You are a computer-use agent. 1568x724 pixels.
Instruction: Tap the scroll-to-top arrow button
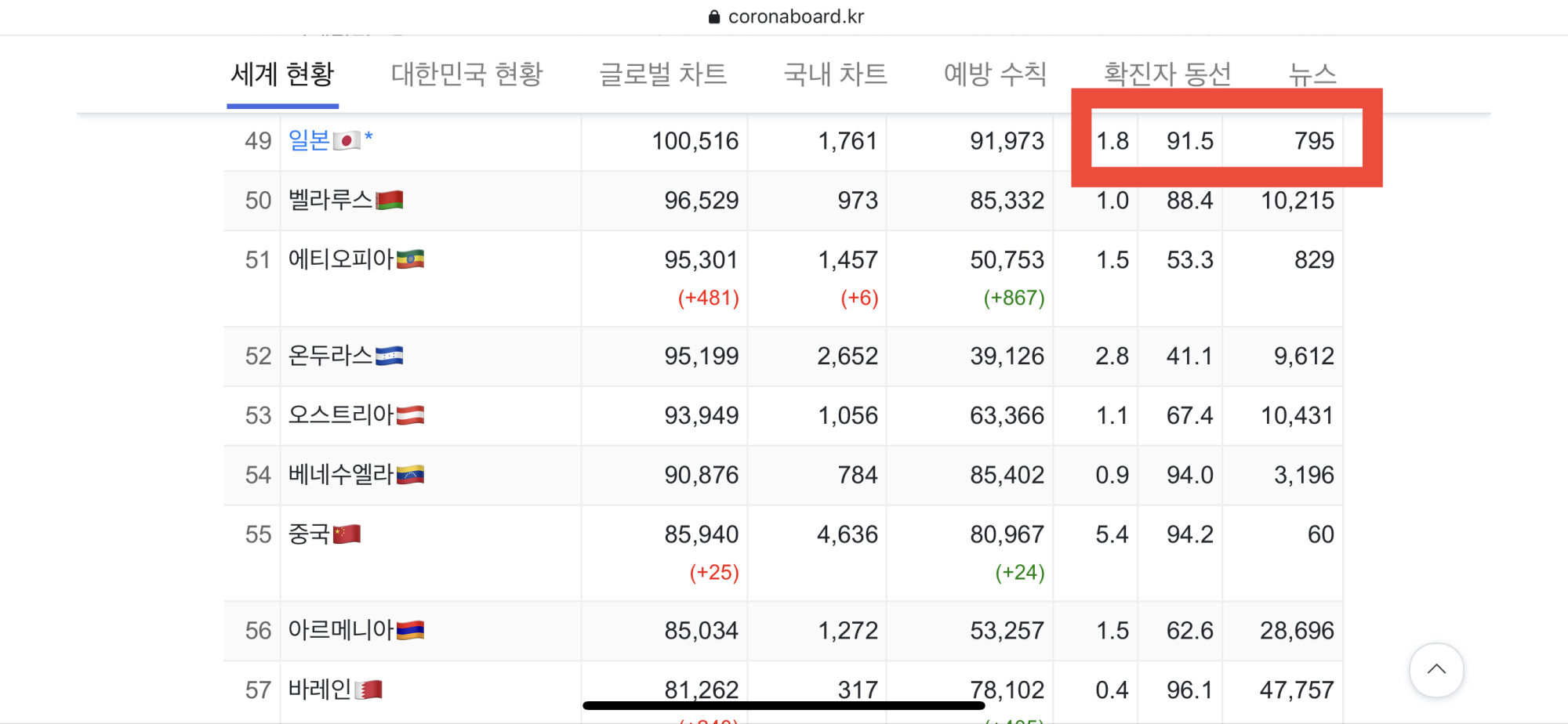(x=1436, y=670)
